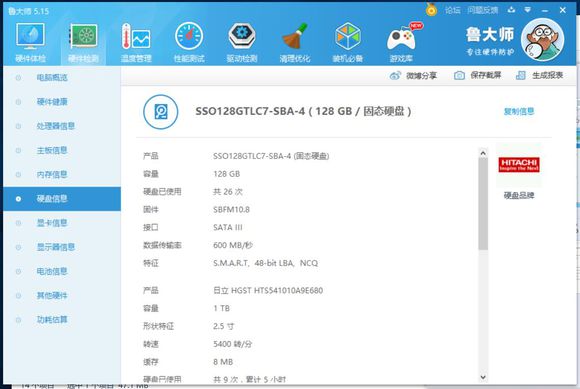Open 游戏库 gamepad icon
The height and width of the screenshot is (389, 580).
401,42
